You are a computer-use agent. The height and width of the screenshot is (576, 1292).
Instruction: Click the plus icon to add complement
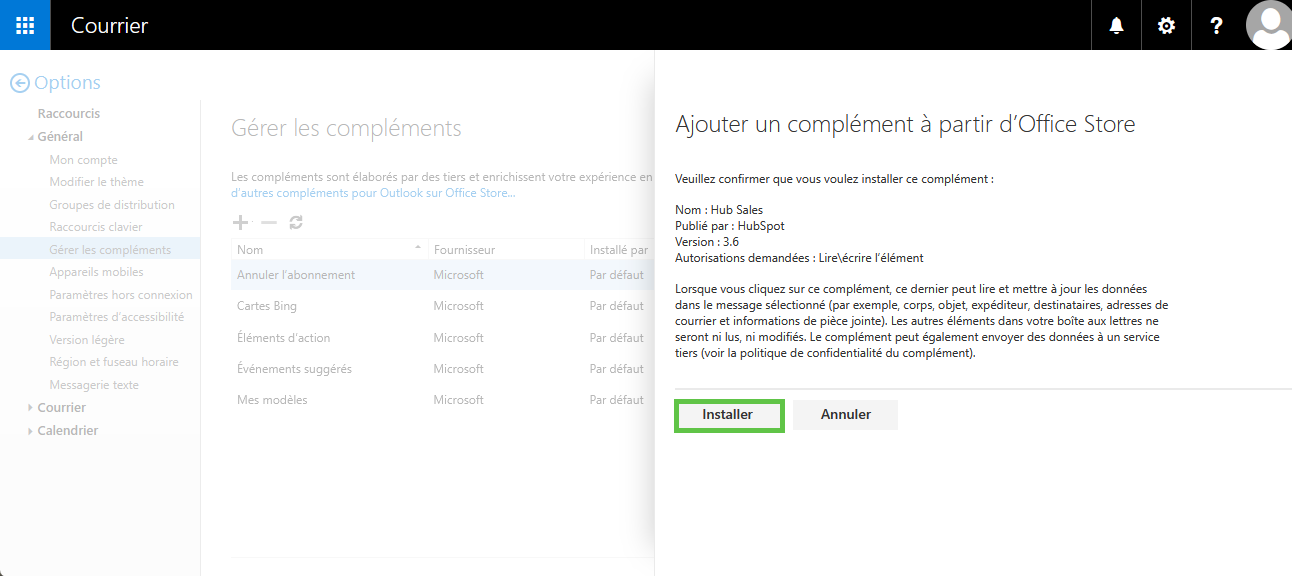click(240, 222)
